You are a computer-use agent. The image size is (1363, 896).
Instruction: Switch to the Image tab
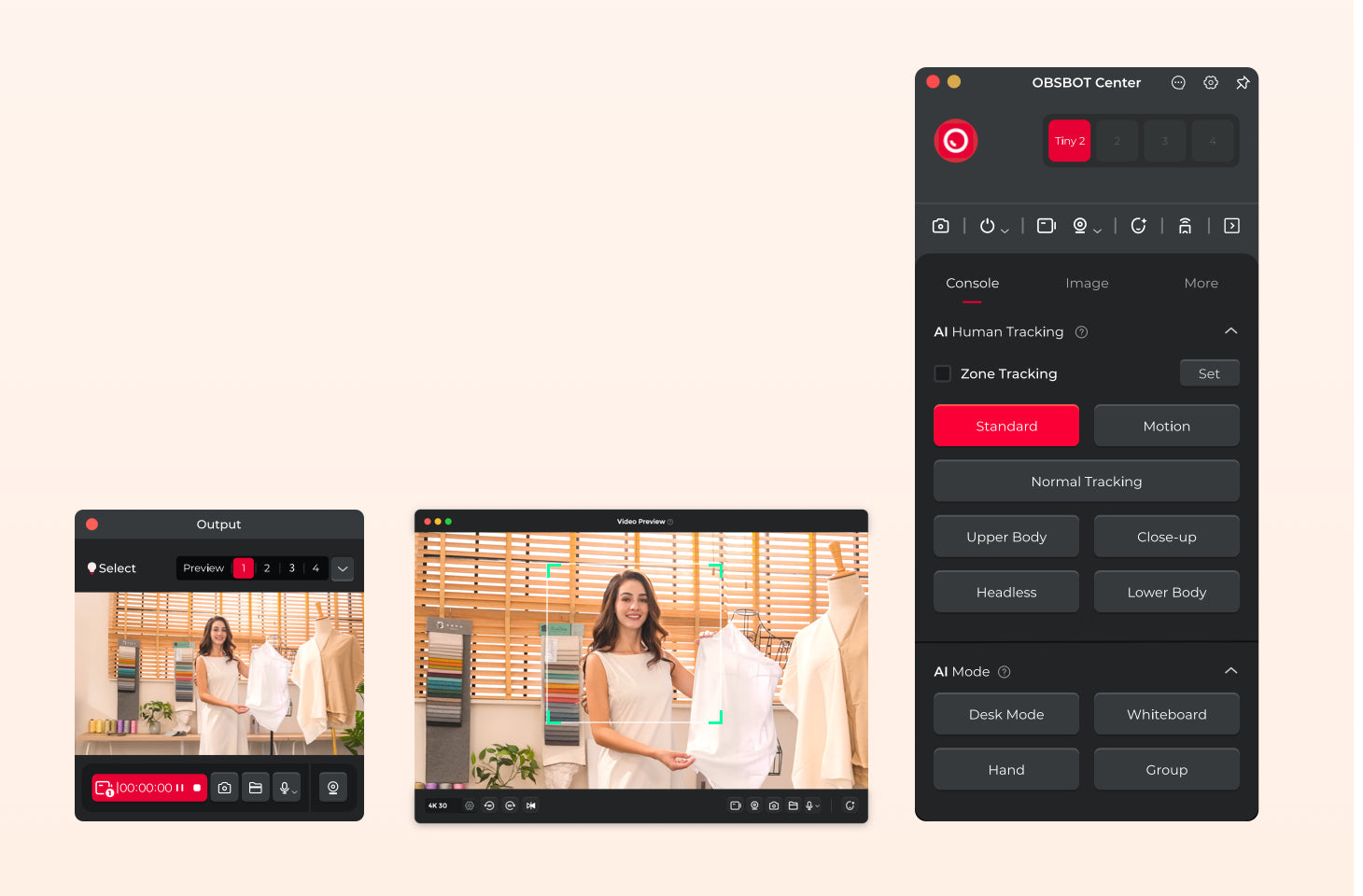tap(1087, 283)
